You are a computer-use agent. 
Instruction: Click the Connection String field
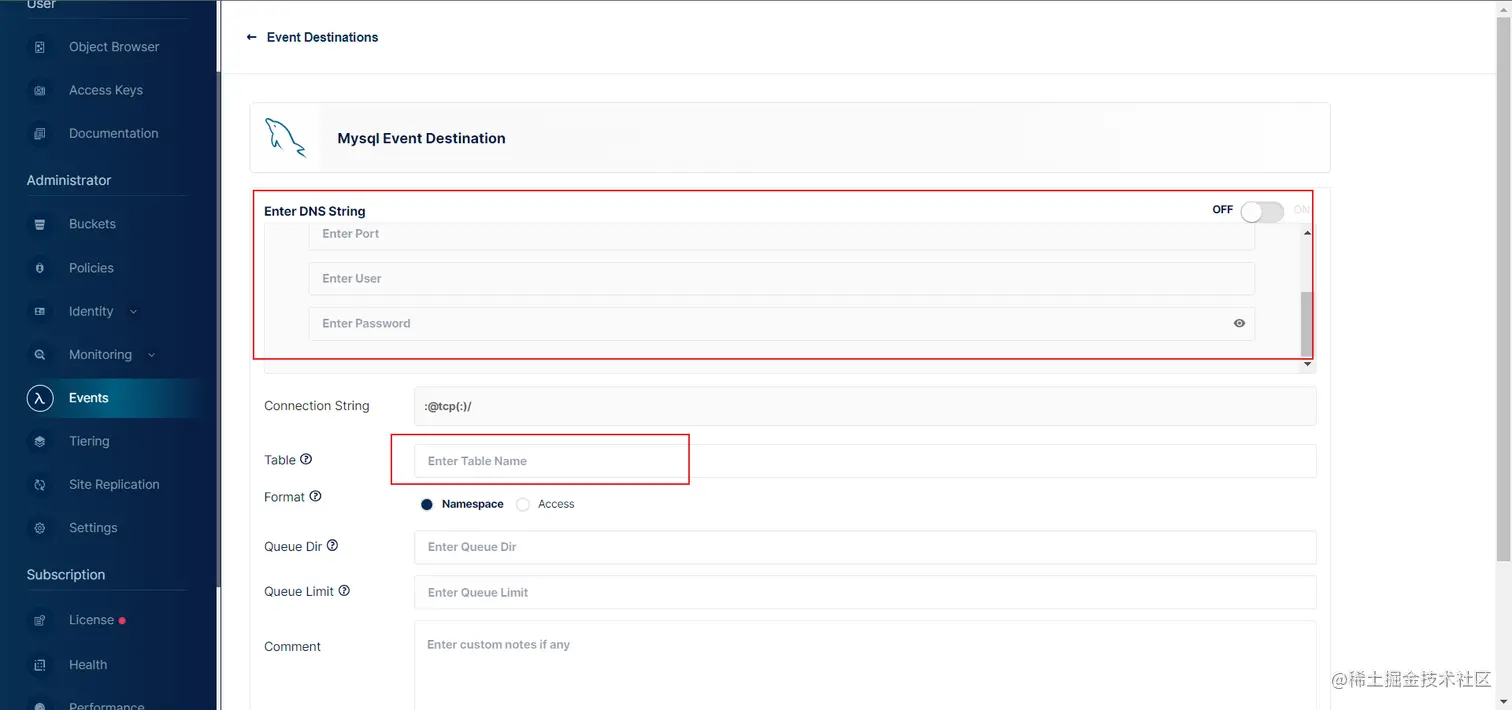pyautogui.click(x=865, y=406)
